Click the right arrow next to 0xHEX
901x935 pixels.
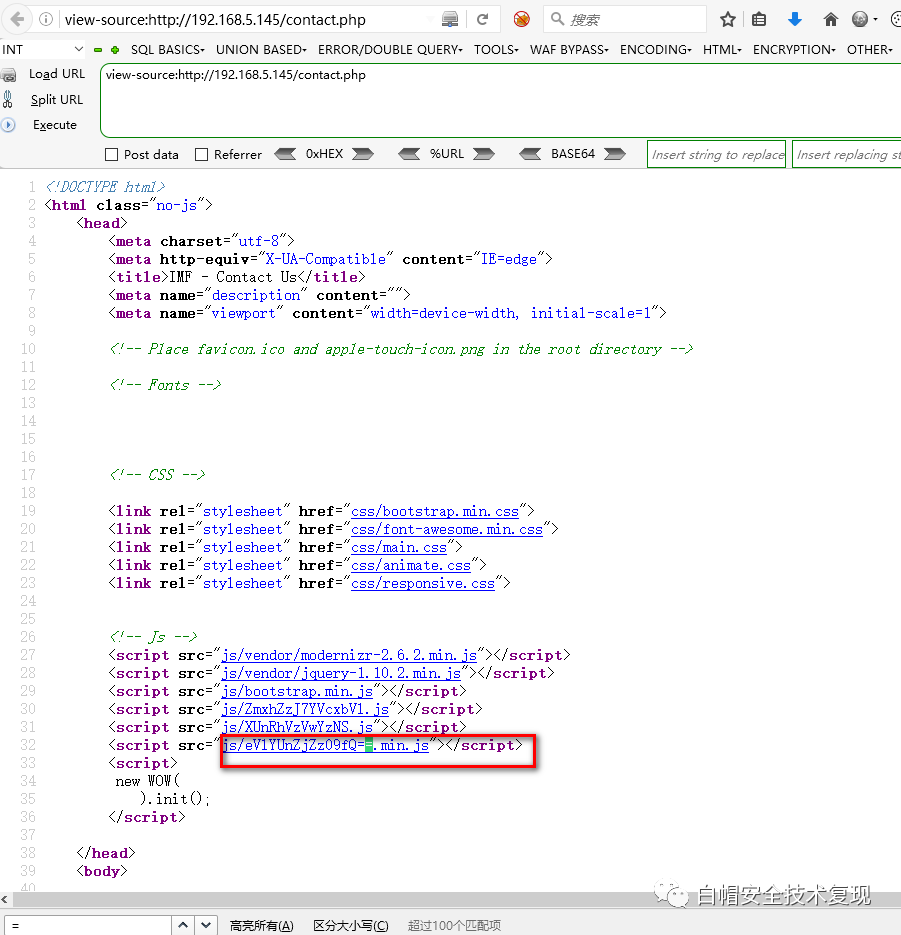point(362,154)
